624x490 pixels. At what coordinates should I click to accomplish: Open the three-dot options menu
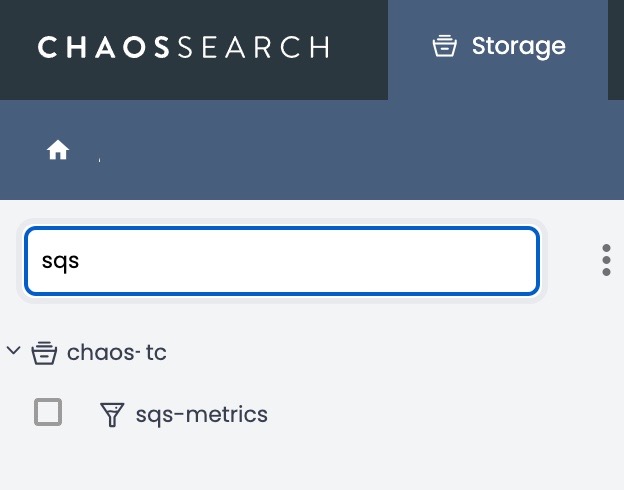[606, 260]
